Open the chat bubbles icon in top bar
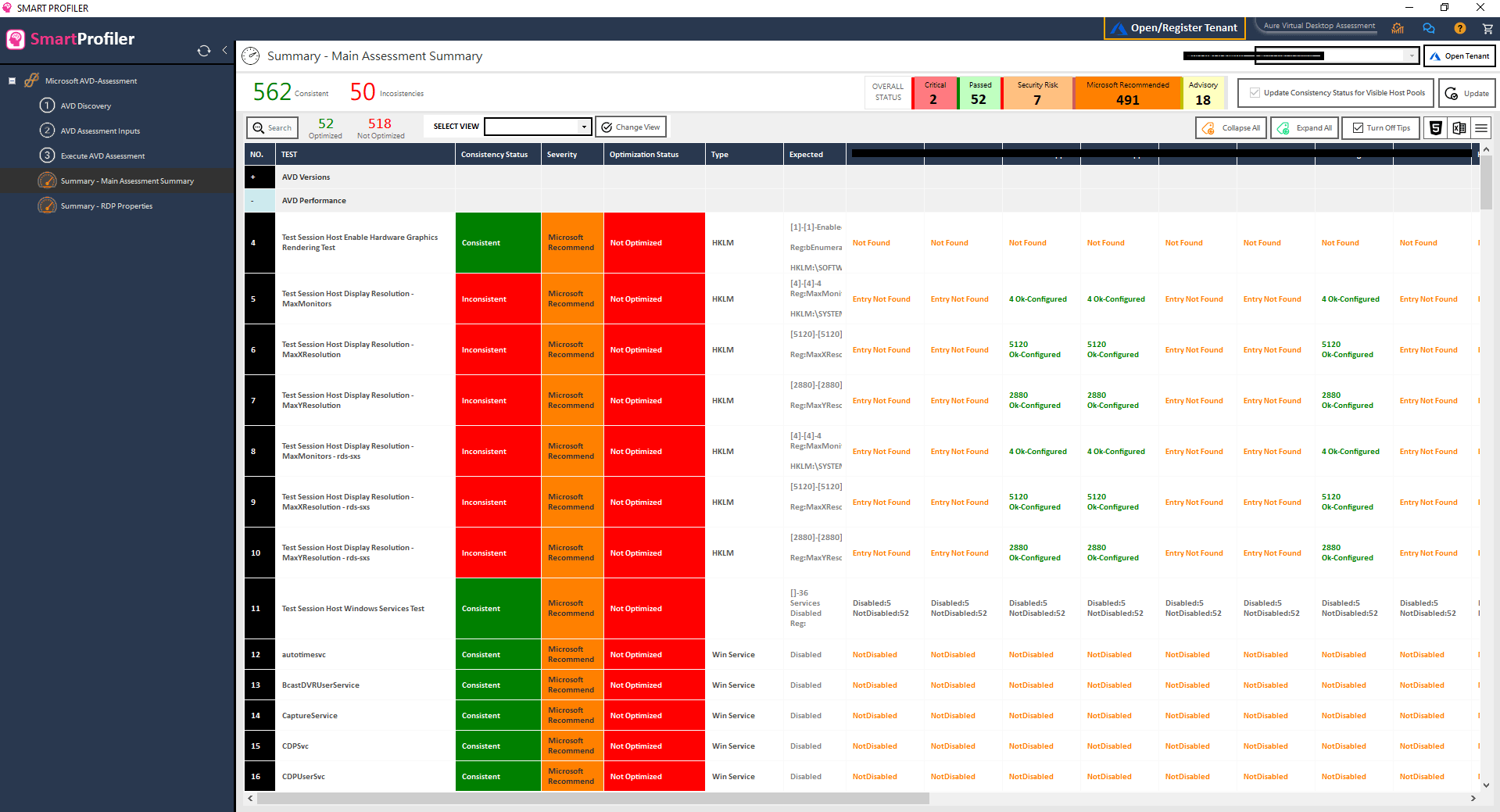Viewport: 1500px width, 812px height. pos(1429,28)
